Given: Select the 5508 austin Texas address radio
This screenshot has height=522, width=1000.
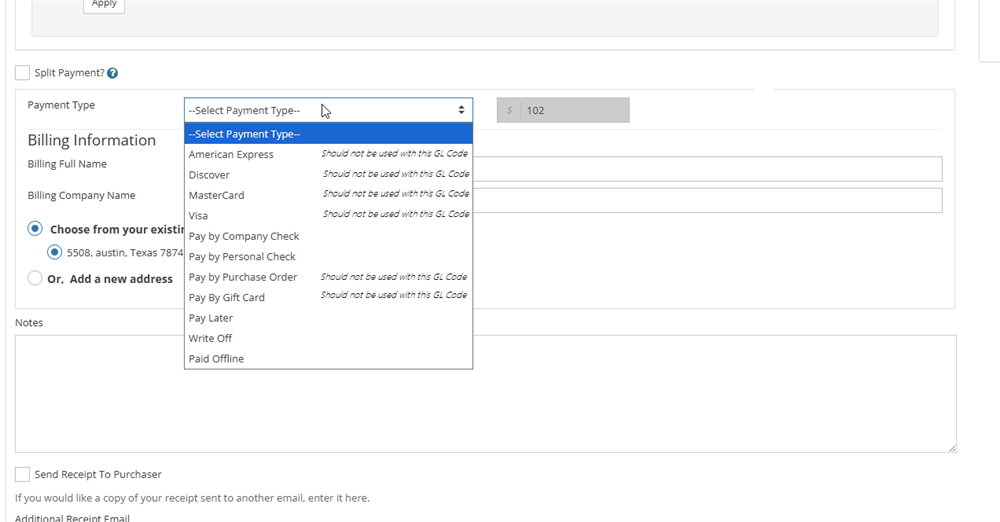Looking at the screenshot, I should tap(55, 252).
